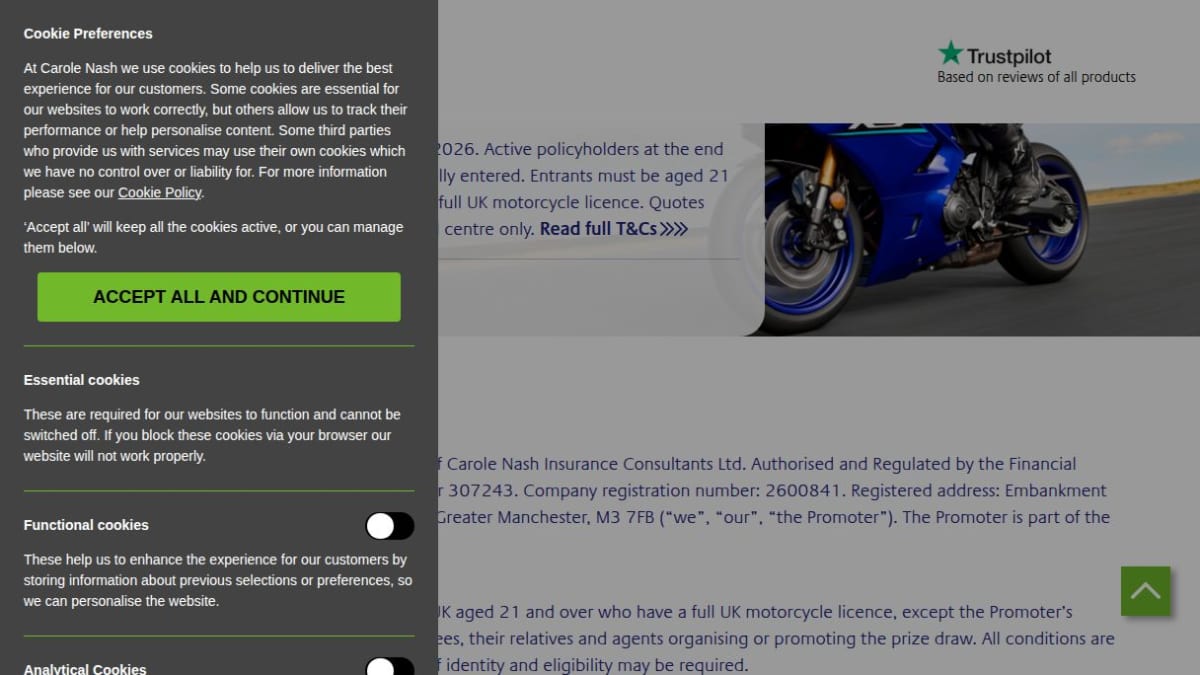Screen dimensions: 1200x675
Task: Enable the Functional cookies switch
Action: point(389,526)
